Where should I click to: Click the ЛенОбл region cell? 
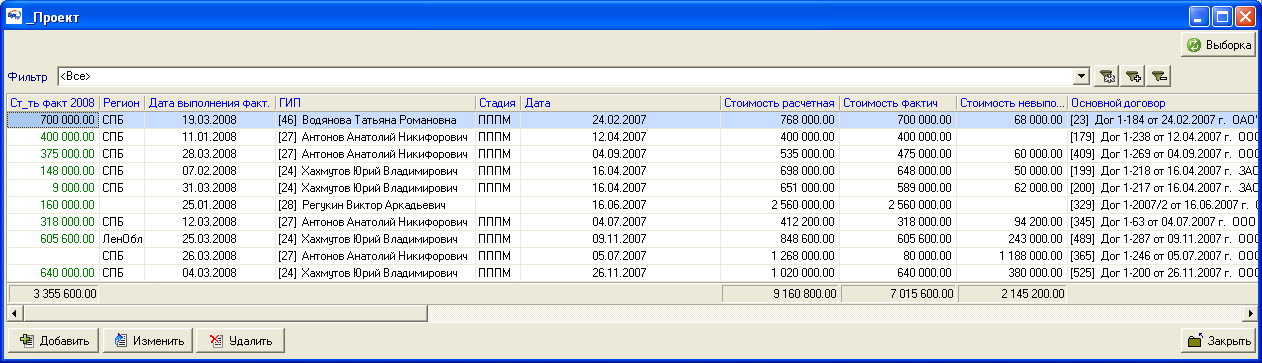122,239
